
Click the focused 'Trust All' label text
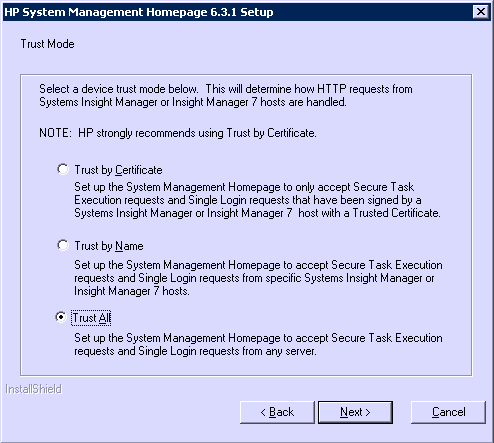click(x=91, y=318)
